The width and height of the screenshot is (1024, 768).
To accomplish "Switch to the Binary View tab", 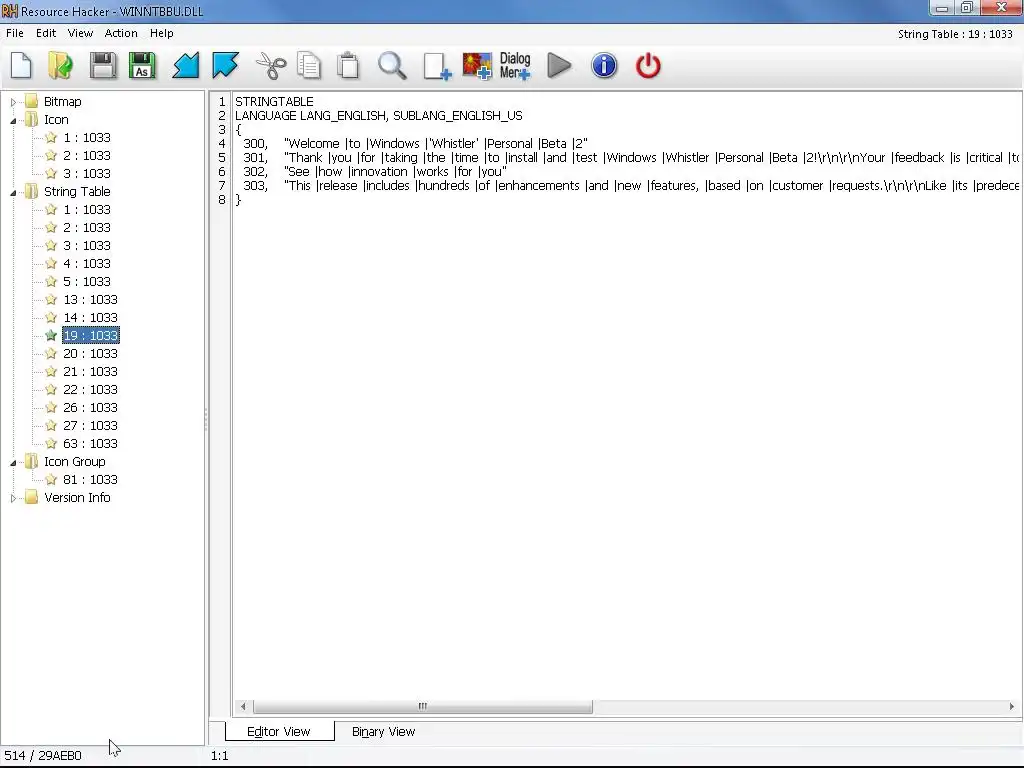I will click(x=383, y=731).
